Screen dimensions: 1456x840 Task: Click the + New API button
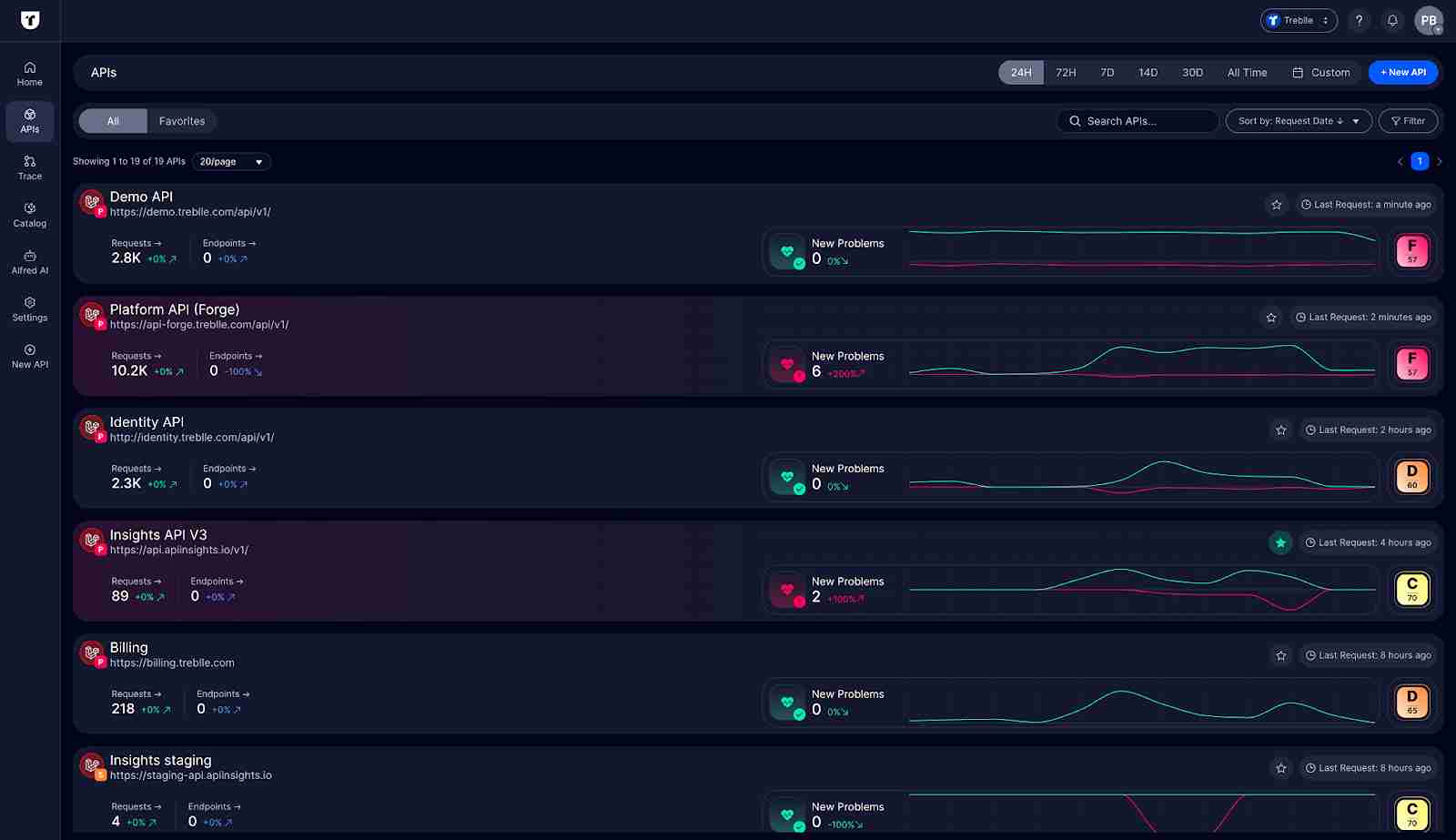[1402, 72]
